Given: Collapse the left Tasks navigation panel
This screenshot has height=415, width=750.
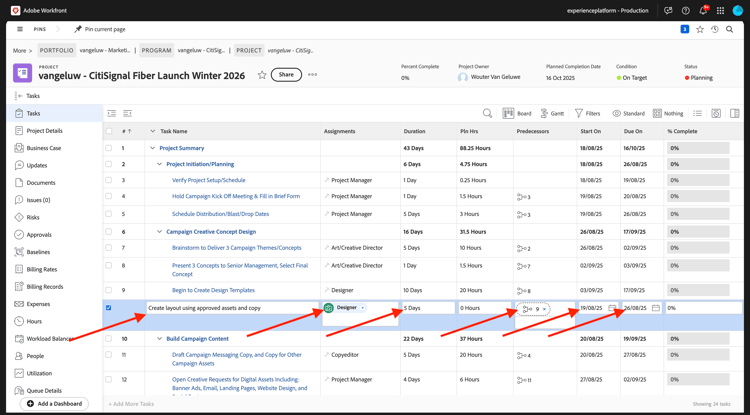Looking at the screenshot, I should point(19,96).
